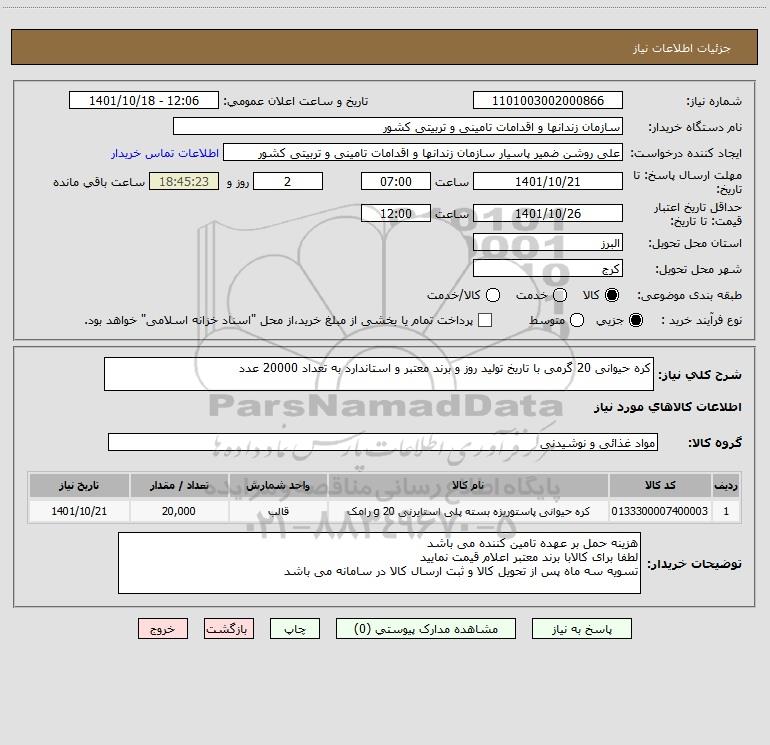This screenshot has height=745, width=770.
Task: Click the delivery city field کرج
Action: (548, 268)
